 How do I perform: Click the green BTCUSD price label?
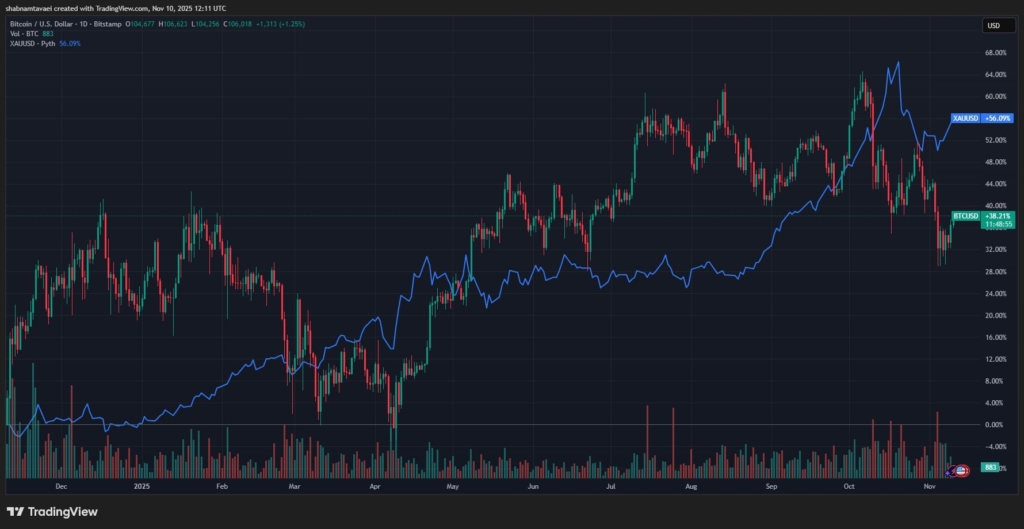(966, 215)
